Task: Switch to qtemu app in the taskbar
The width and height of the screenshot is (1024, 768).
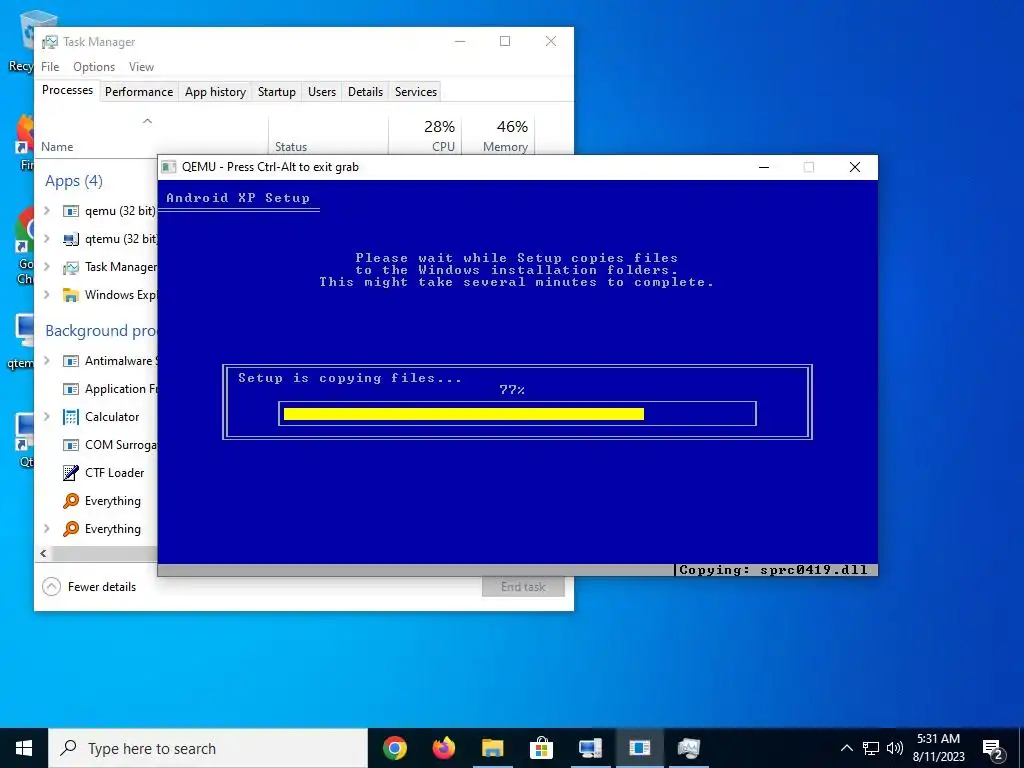Action: 590,748
